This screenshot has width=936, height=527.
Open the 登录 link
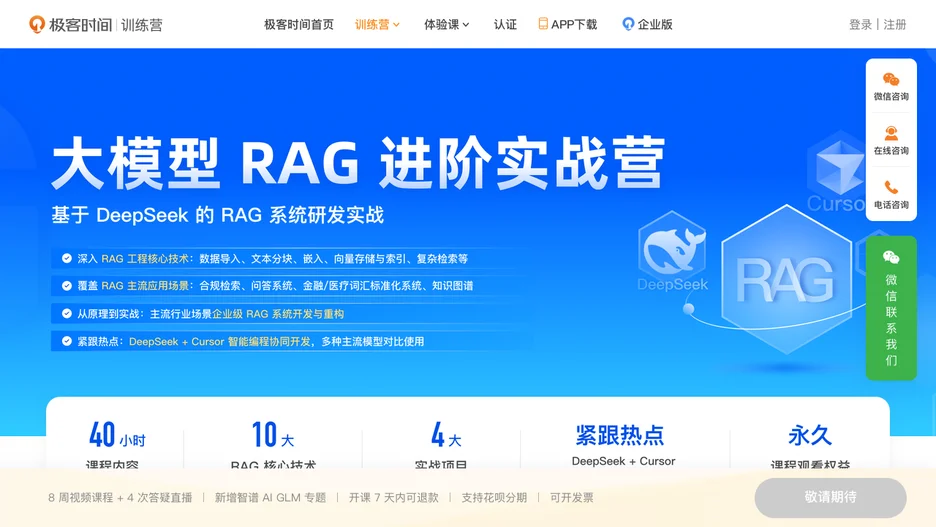pos(860,24)
